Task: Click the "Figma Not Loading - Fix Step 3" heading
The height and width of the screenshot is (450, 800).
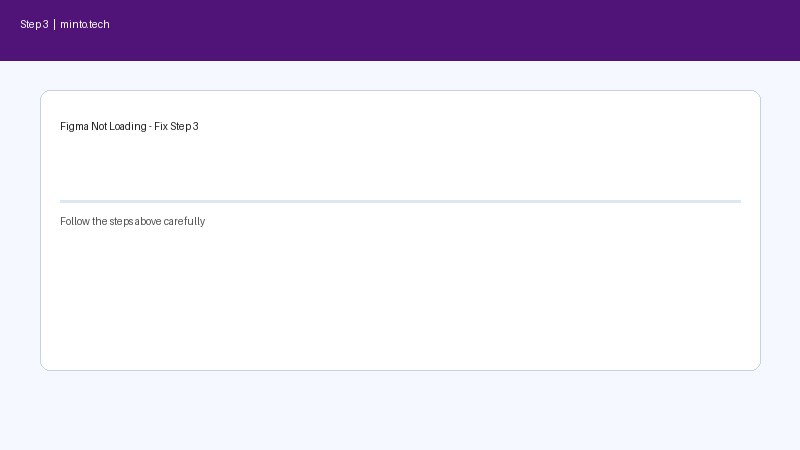Action: tap(129, 126)
